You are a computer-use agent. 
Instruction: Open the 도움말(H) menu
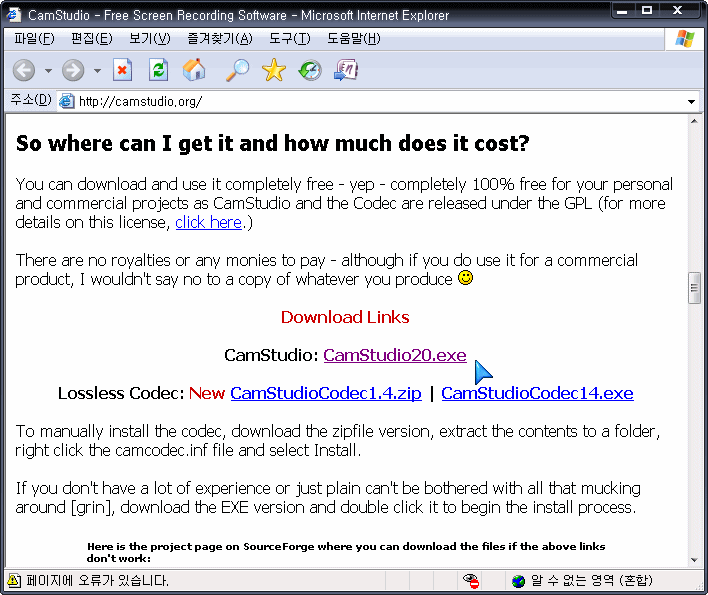[x=354, y=39]
